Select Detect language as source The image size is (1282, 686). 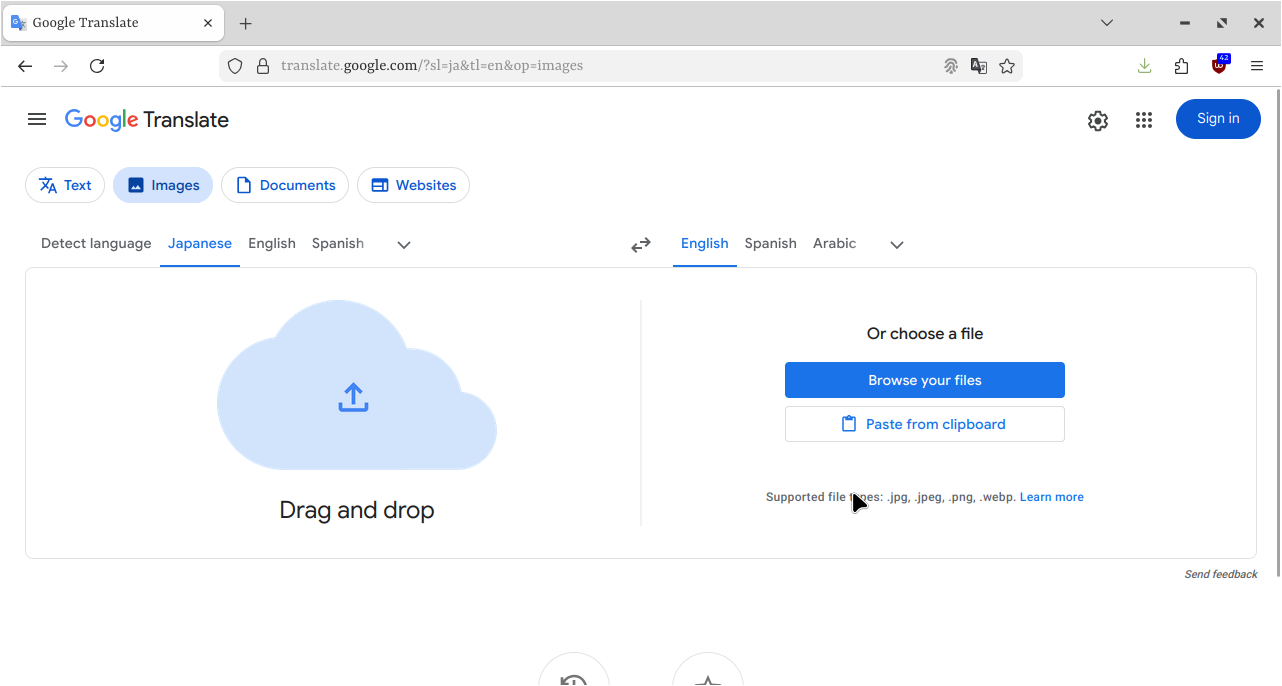pos(96,243)
